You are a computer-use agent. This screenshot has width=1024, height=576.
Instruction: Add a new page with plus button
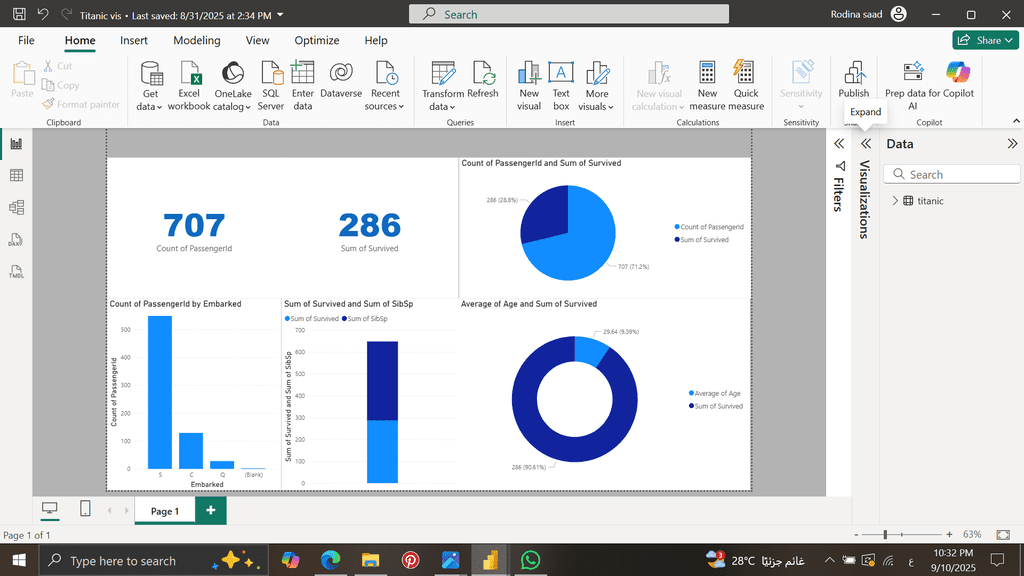210,511
